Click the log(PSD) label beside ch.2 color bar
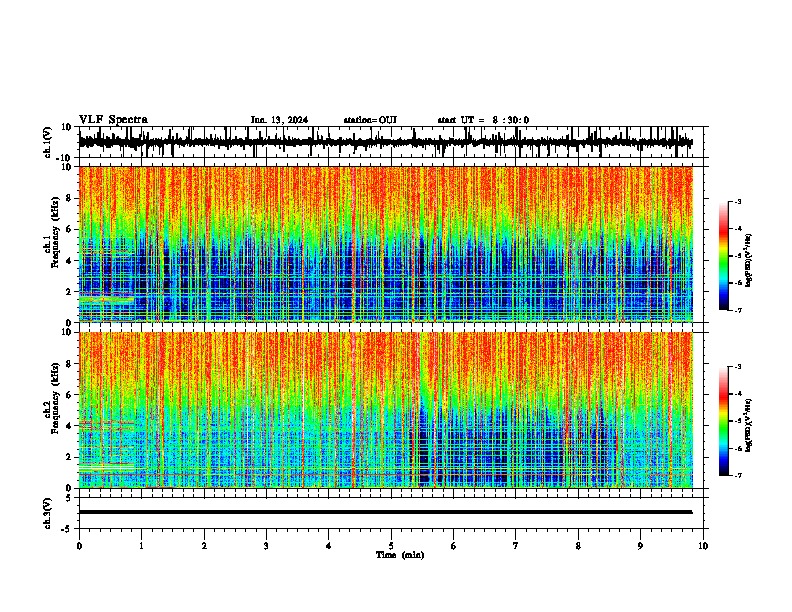792x612 pixels. tap(749, 425)
